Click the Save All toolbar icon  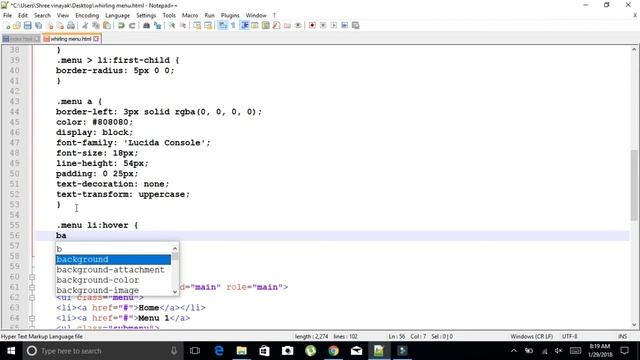coord(39,25)
